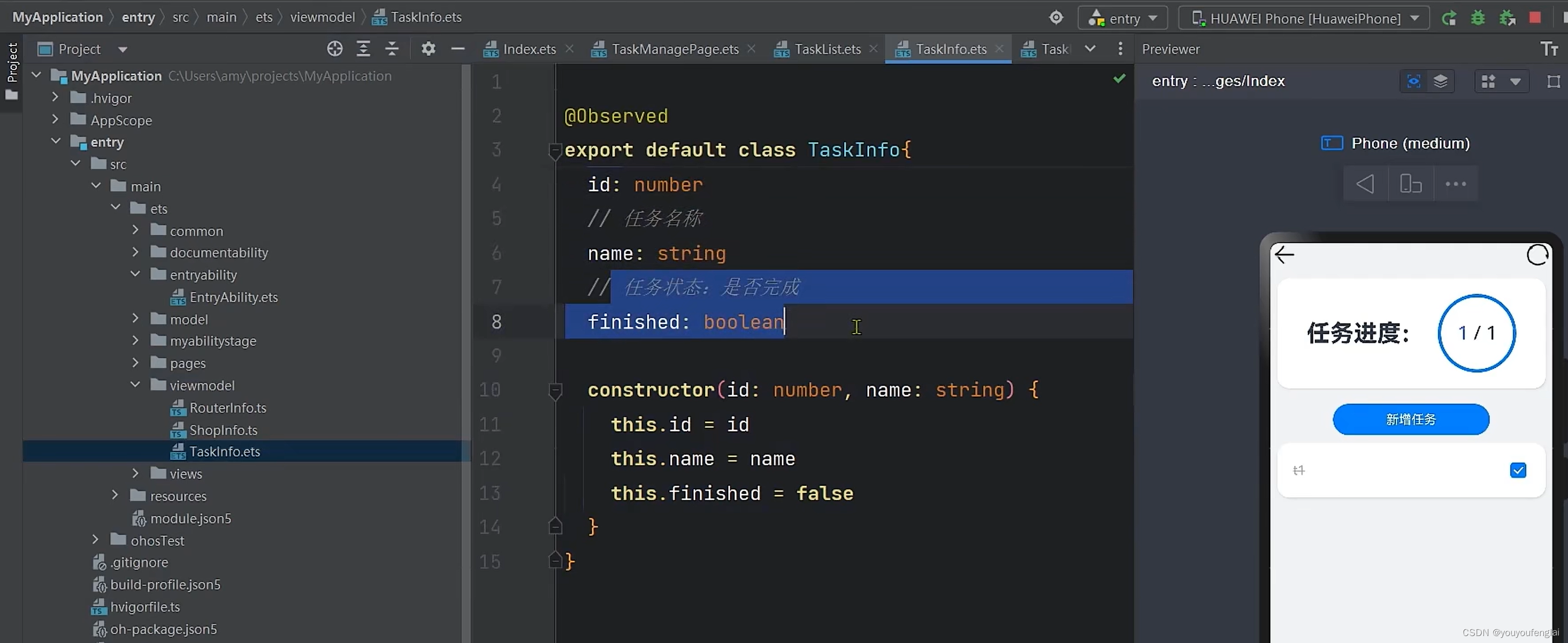Close the TaskList.ets tab
Viewport: 1568px width, 643px height.
[874, 49]
